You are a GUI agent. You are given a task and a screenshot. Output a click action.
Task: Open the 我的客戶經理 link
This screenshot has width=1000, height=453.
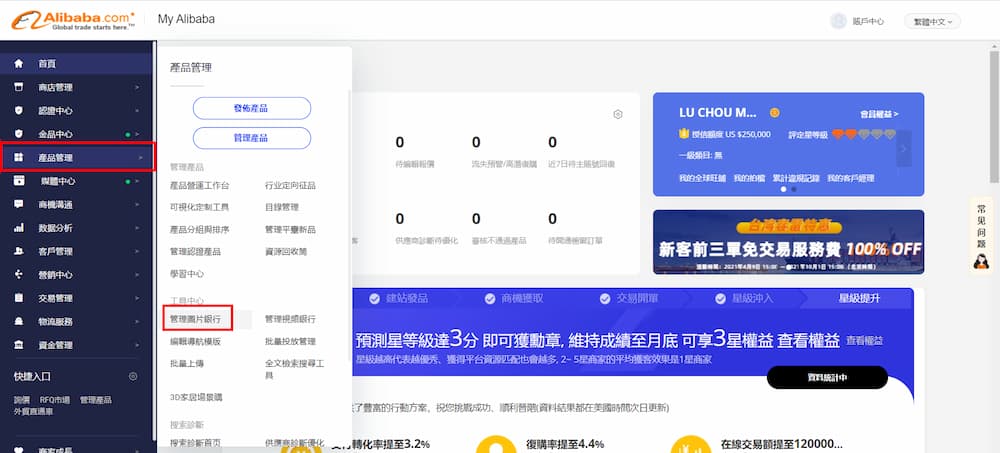851,178
